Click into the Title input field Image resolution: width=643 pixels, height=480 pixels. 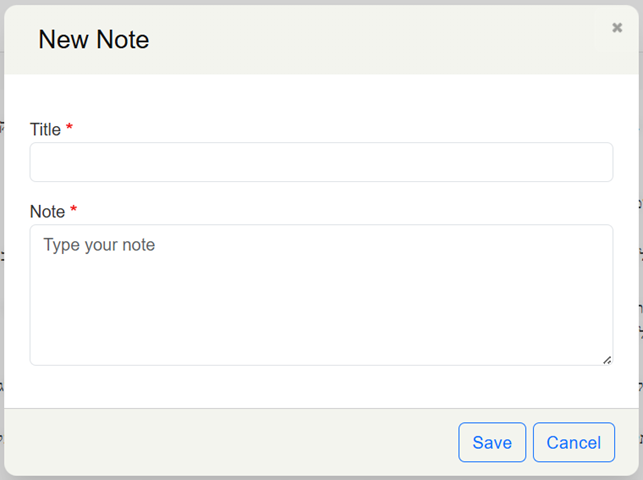click(320, 162)
